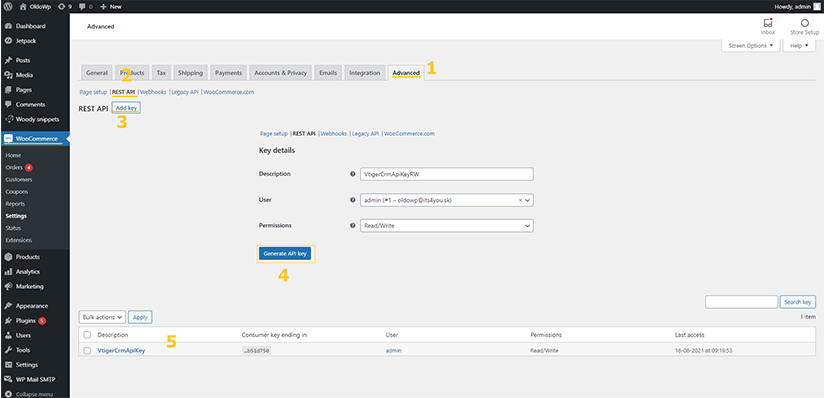
Task: Switch to the Payments settings tab
Action: 228,73
